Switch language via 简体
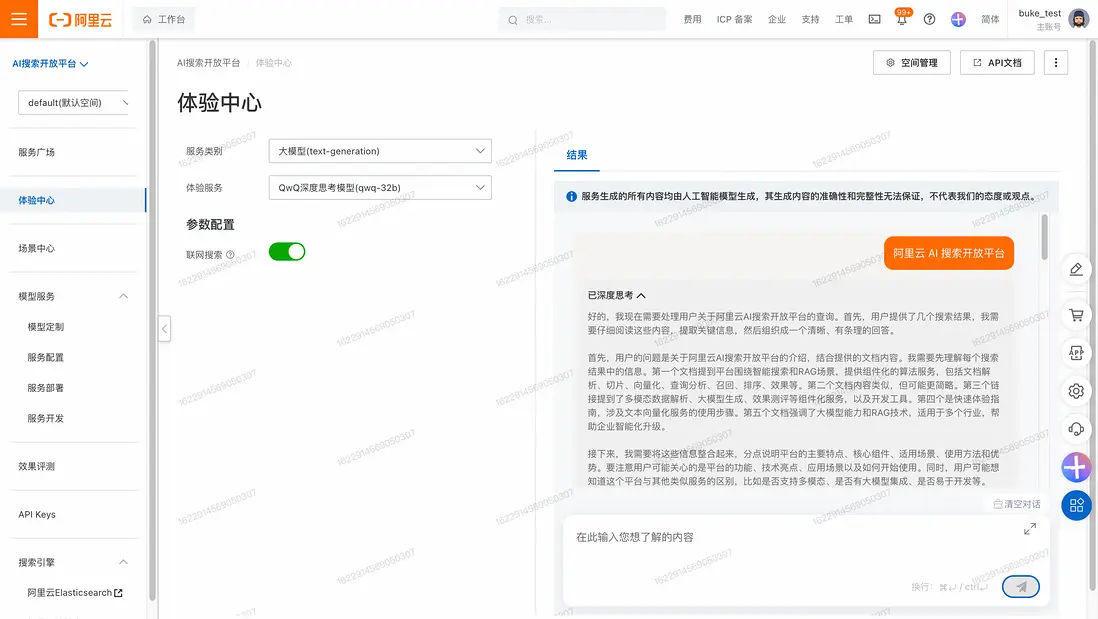The image size is (1098, 619). [x=990, y=20]
